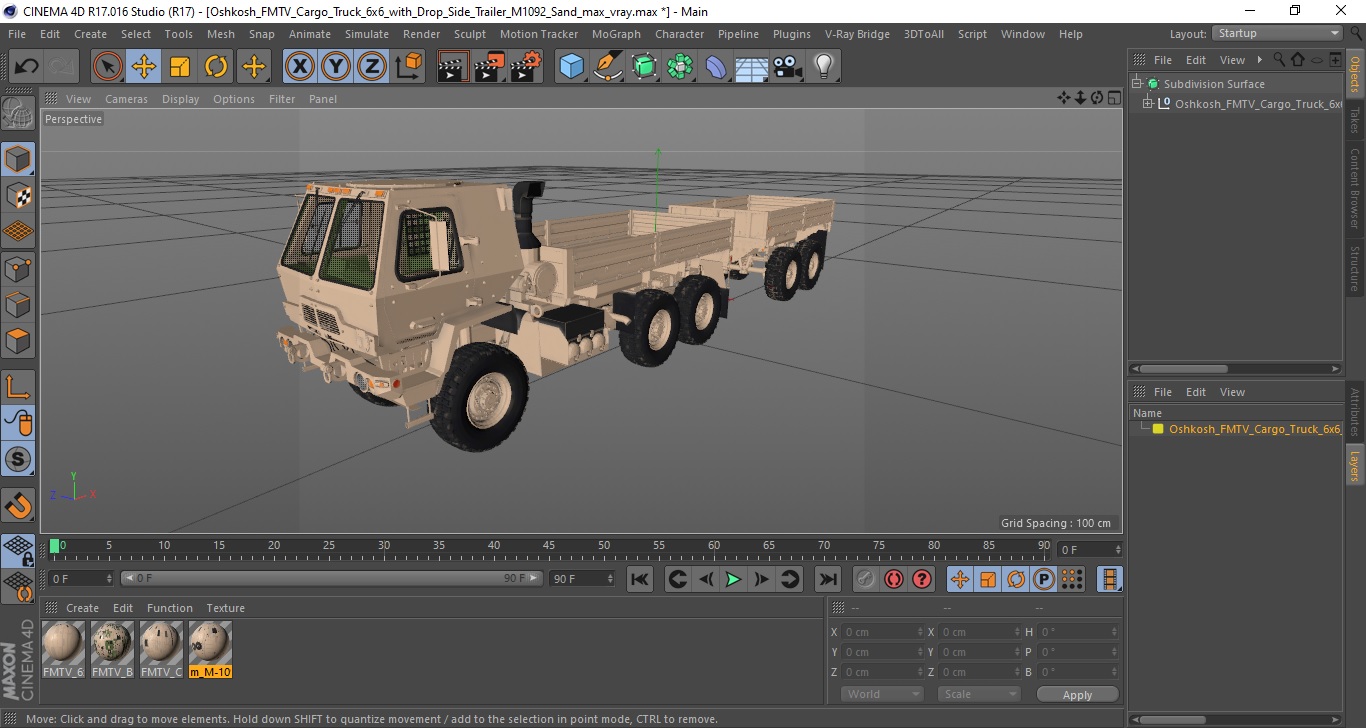The image size is (1366, 728).
Task: Click the Bend deformer icon
Action: tap(716, 67)
